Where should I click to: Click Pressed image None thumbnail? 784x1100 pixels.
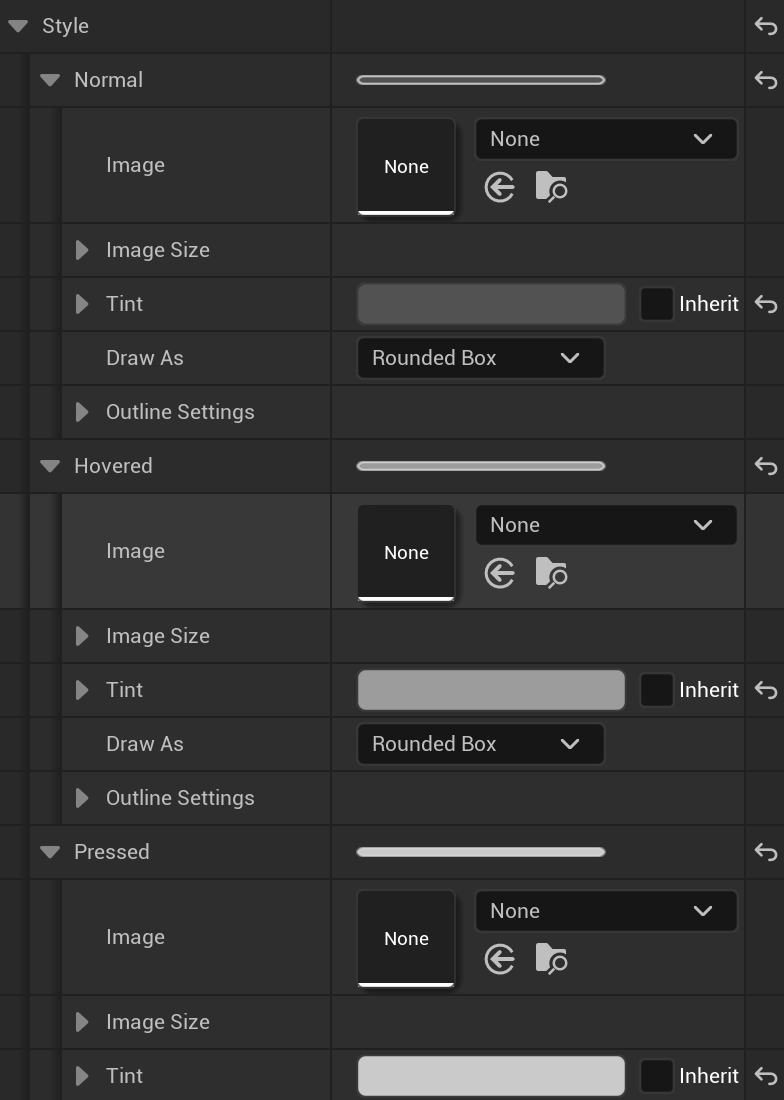[x=406, y=938]
